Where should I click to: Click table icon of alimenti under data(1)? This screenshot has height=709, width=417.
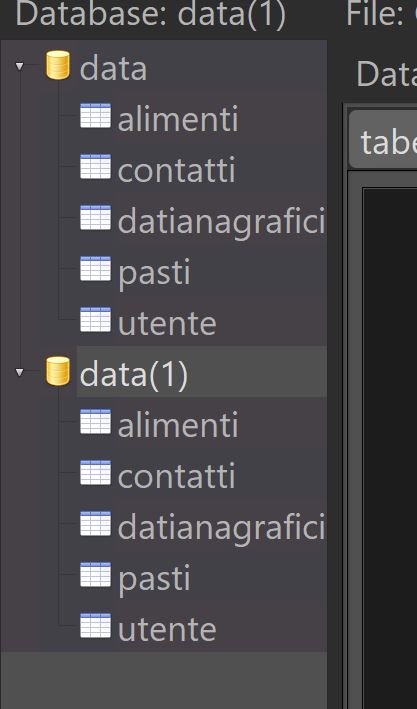click(95, 421)
